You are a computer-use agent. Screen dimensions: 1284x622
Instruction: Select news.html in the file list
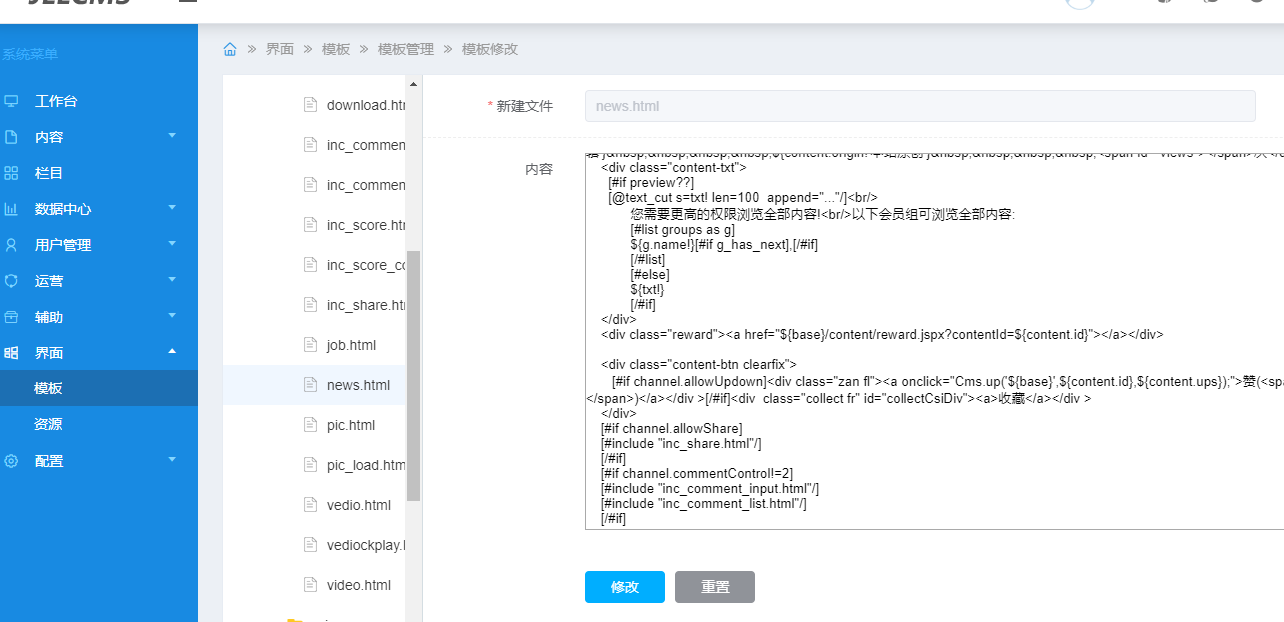359,385
